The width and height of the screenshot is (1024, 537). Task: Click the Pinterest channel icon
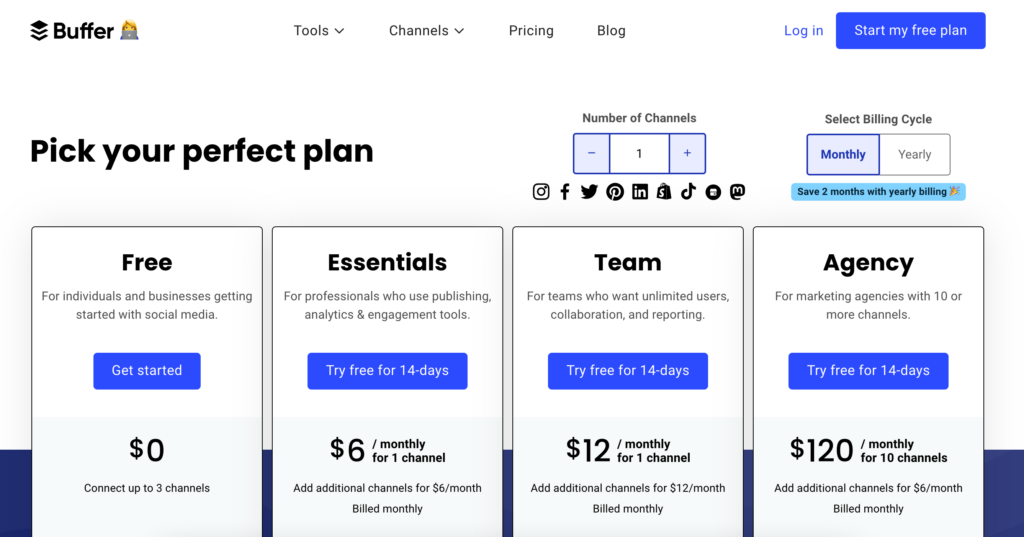click(x=615, y=192)
